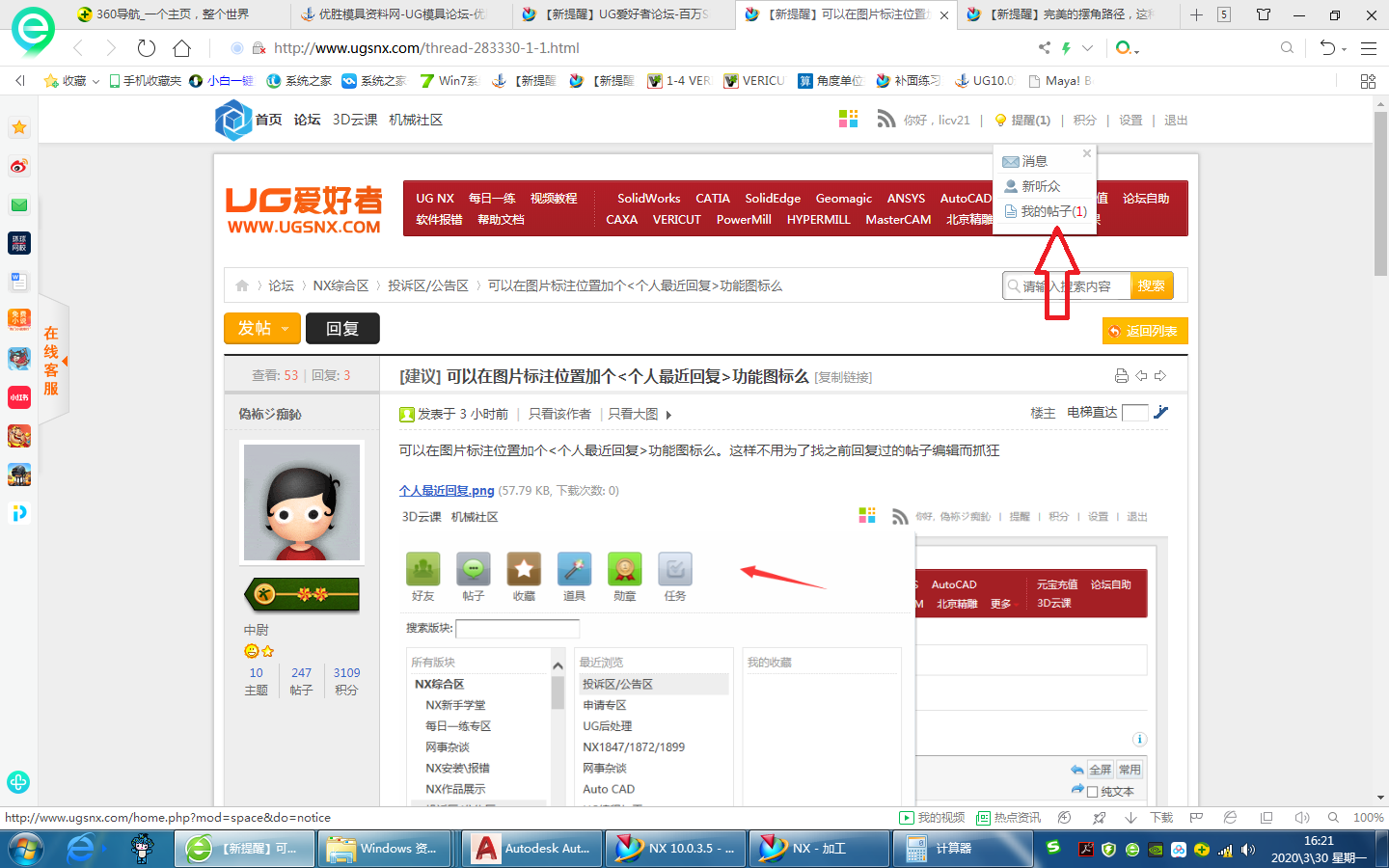
Task: Switch to the 完美的摆角路径 tab
Action: coord(1069,14)
